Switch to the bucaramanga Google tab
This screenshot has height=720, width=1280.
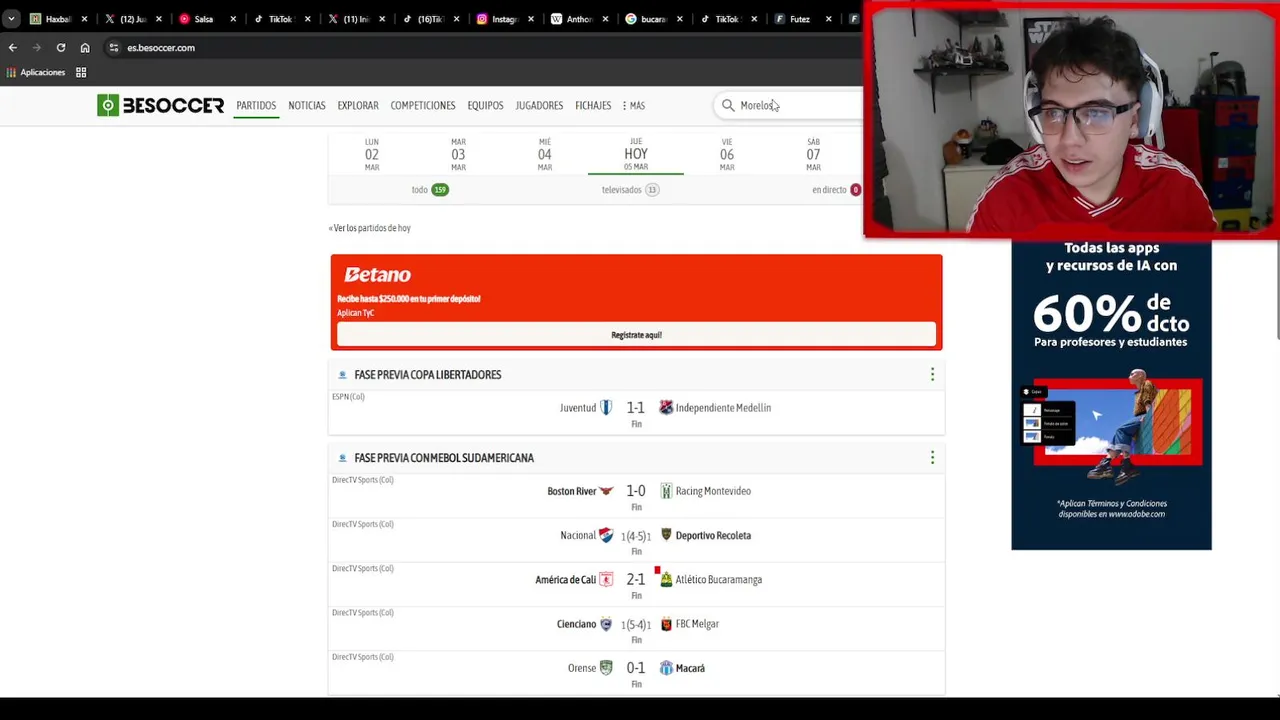click(653, 19)
